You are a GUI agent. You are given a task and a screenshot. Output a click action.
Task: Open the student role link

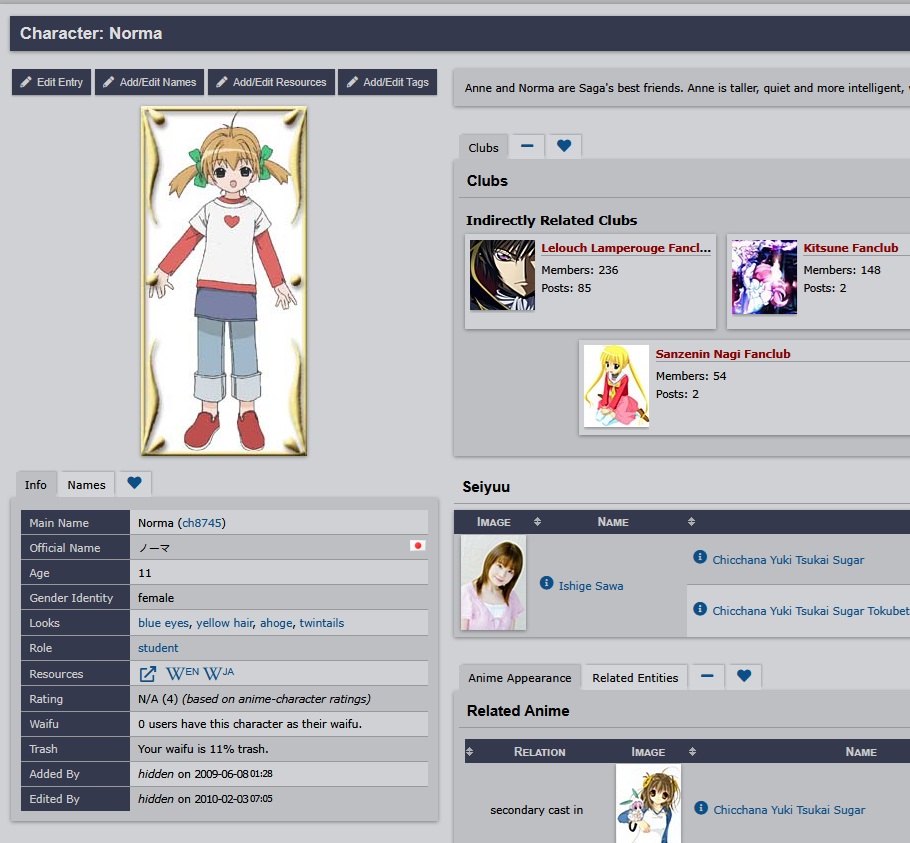pyautogui.click(x=158, y=648)
